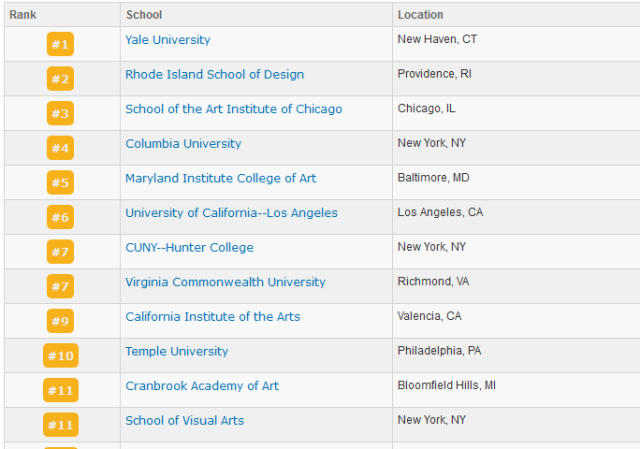Click the #9 rank badge

(x=60, y=321)
